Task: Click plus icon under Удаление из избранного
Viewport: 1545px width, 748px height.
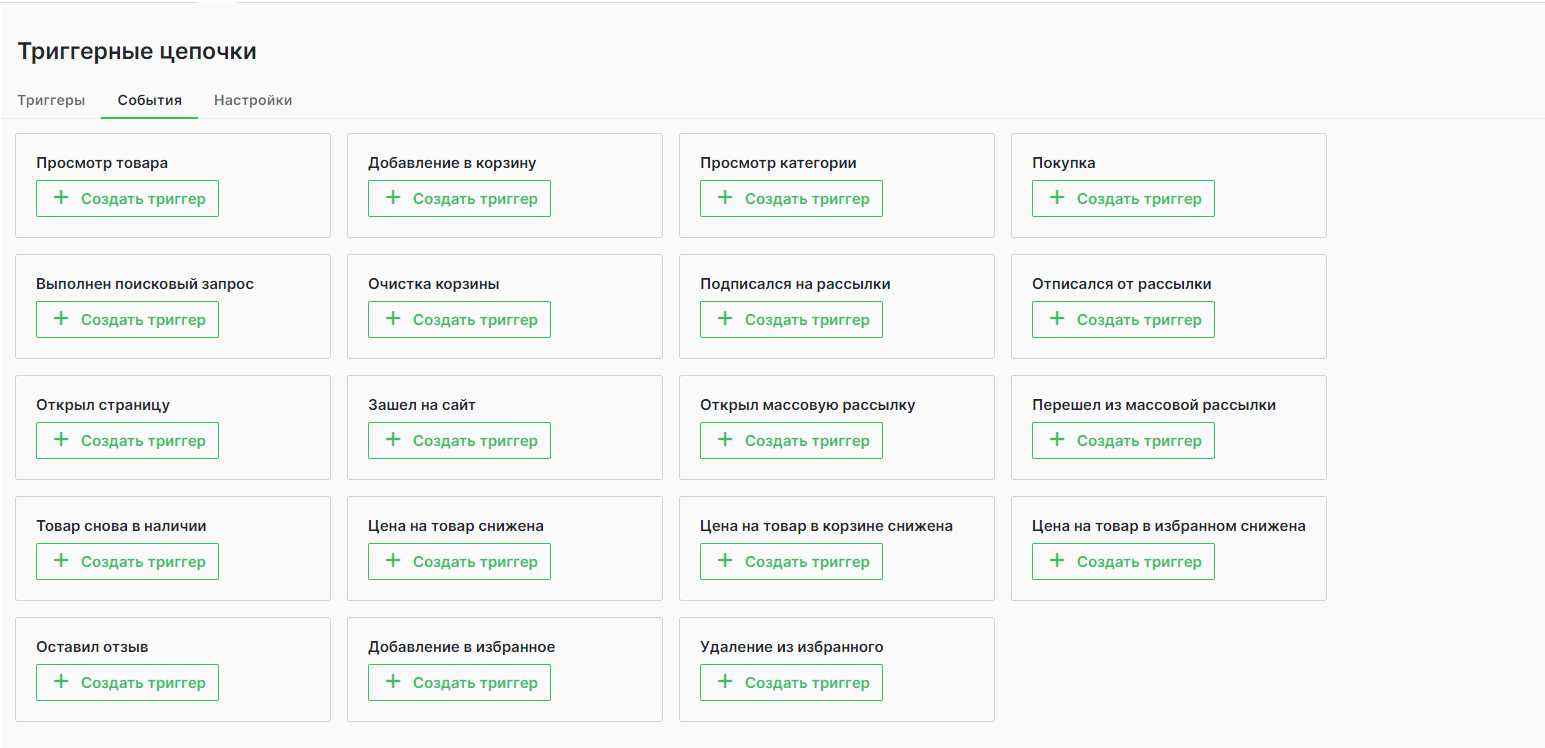Action: (x=725, y=682)
